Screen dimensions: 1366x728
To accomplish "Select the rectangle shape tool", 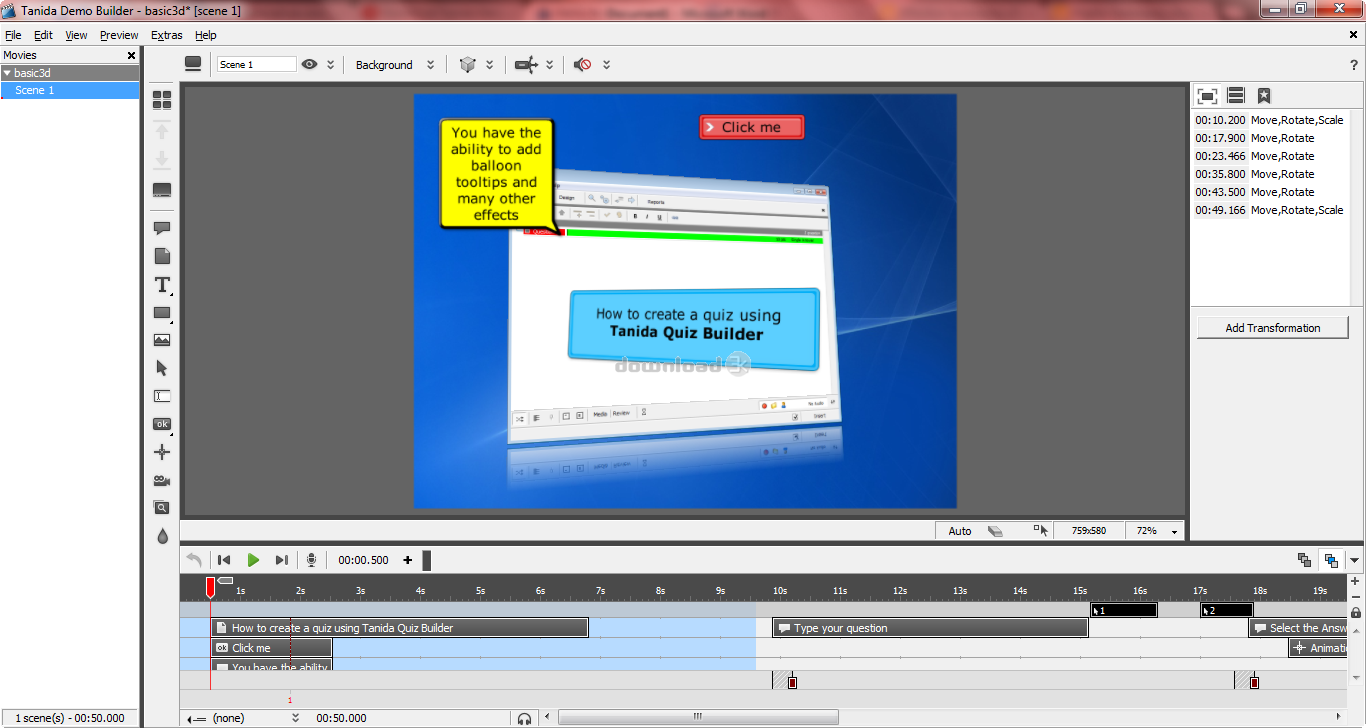I will click(x=162, y=313).
